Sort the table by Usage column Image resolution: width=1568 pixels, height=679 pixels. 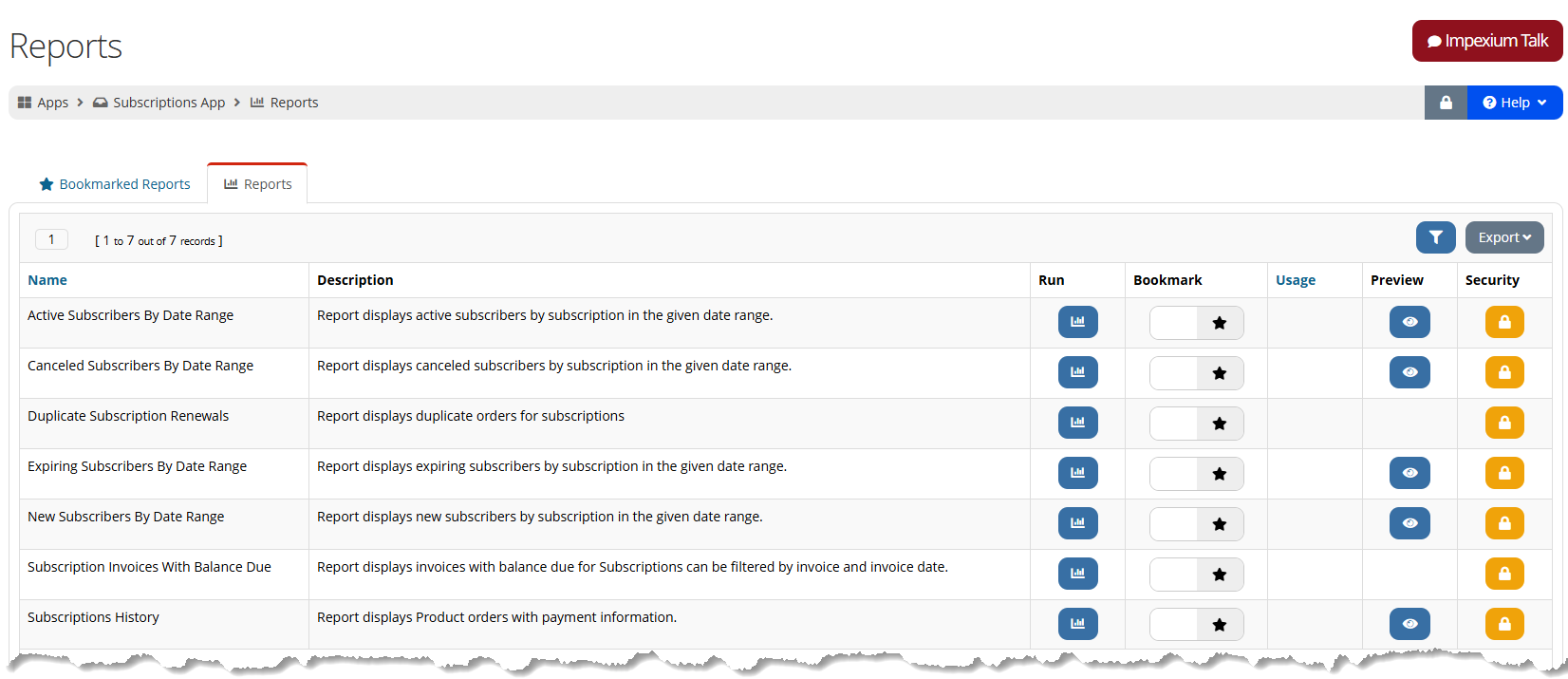coord(1296,280)
